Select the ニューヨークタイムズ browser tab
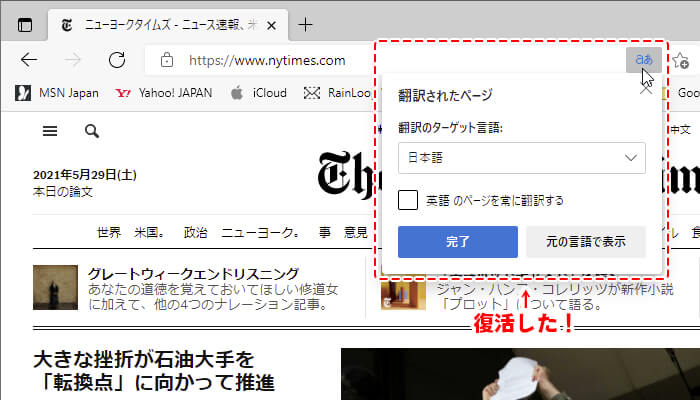 pos(167,25)
